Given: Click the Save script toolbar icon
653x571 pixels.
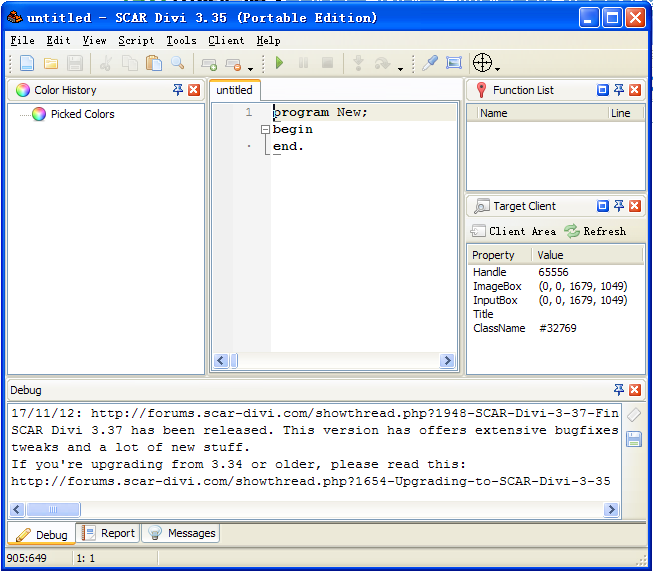Looking at the screenshot, I should (x=73, y=64).
